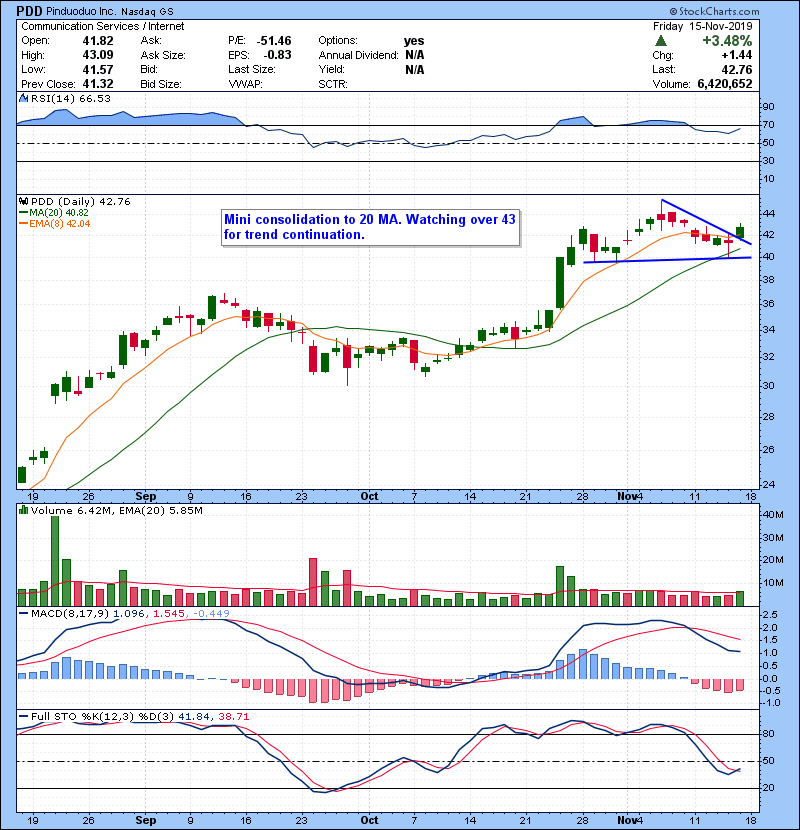Click the Options value yes
800x830 pixels.
[414, 41]
